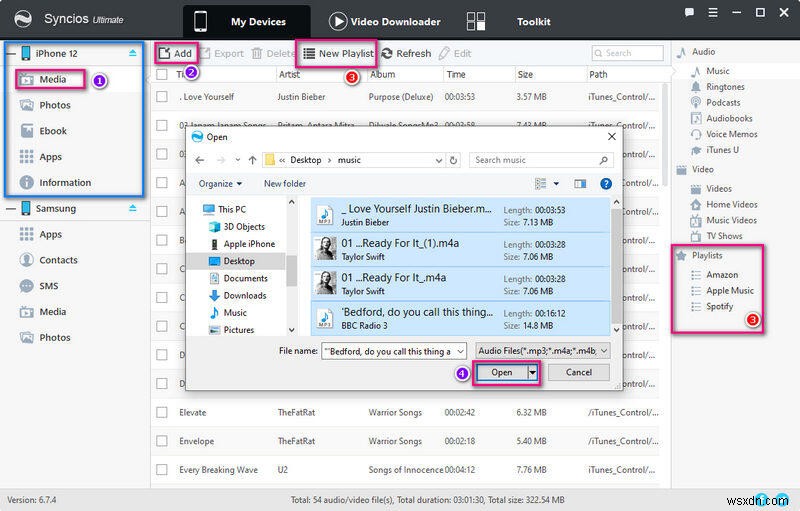This screenshot has width=800, height=511.
Task: Open the Syncios hamburger menu
Action: click(x=713, y=12)
